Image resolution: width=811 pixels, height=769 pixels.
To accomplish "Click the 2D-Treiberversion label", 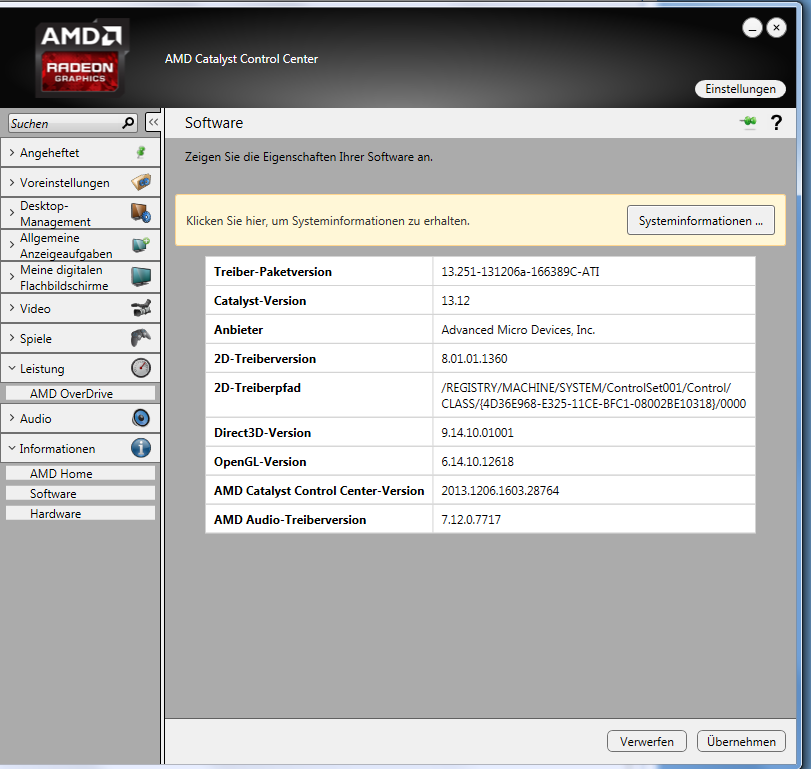I will pyautogui.click(x=265, y=358).
